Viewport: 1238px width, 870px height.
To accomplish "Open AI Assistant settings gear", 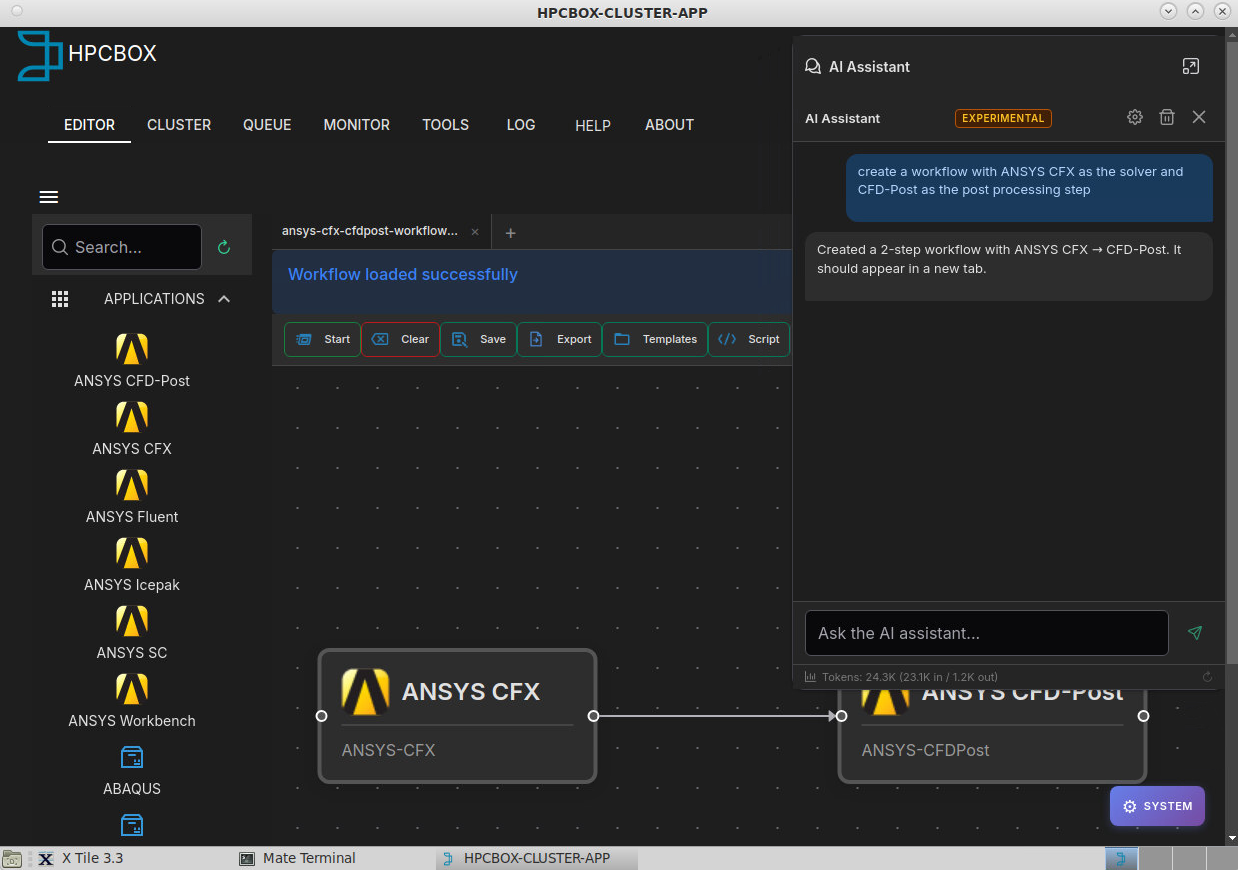I will click(1134, 117).
